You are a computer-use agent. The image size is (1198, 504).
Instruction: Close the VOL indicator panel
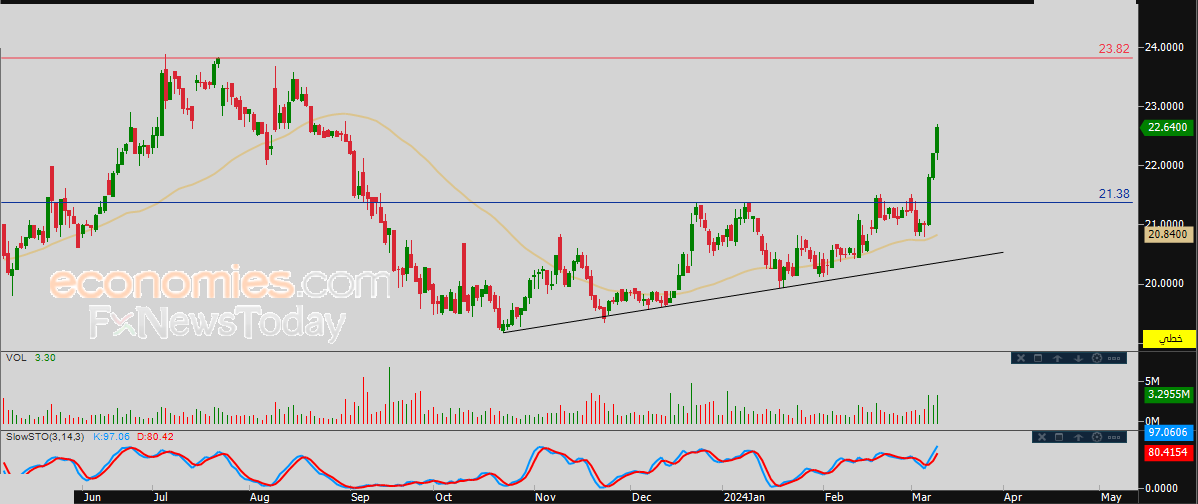[x=1021, y=358]
